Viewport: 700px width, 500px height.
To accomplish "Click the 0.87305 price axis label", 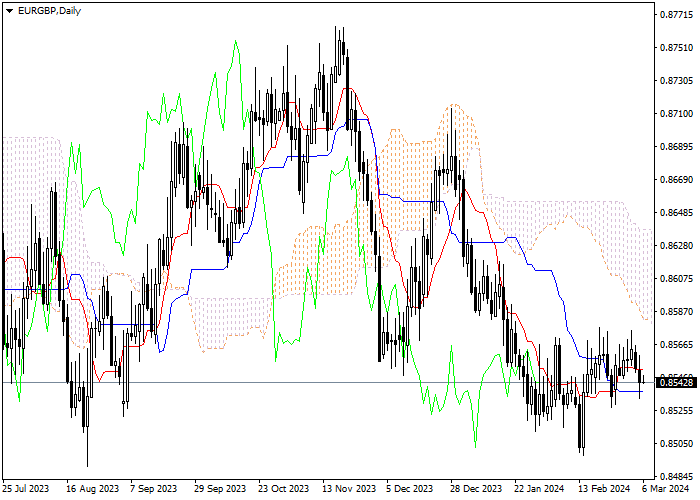I will tap(676, 81).
